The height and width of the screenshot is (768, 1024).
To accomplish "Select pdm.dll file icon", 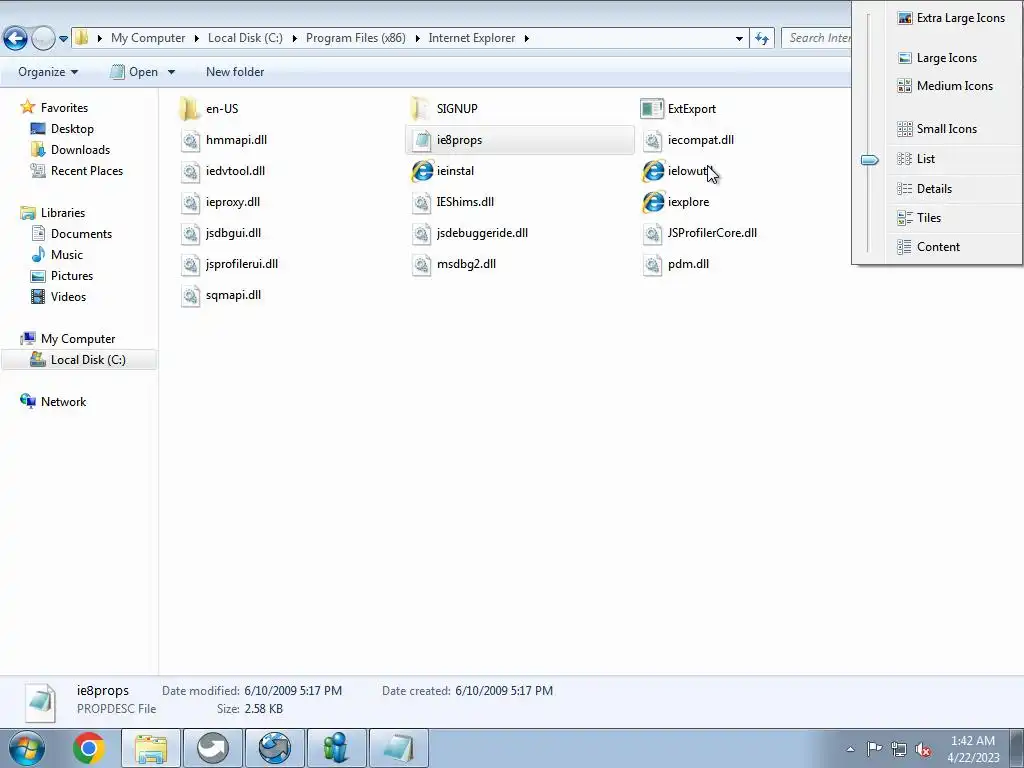I will point(652,264).
